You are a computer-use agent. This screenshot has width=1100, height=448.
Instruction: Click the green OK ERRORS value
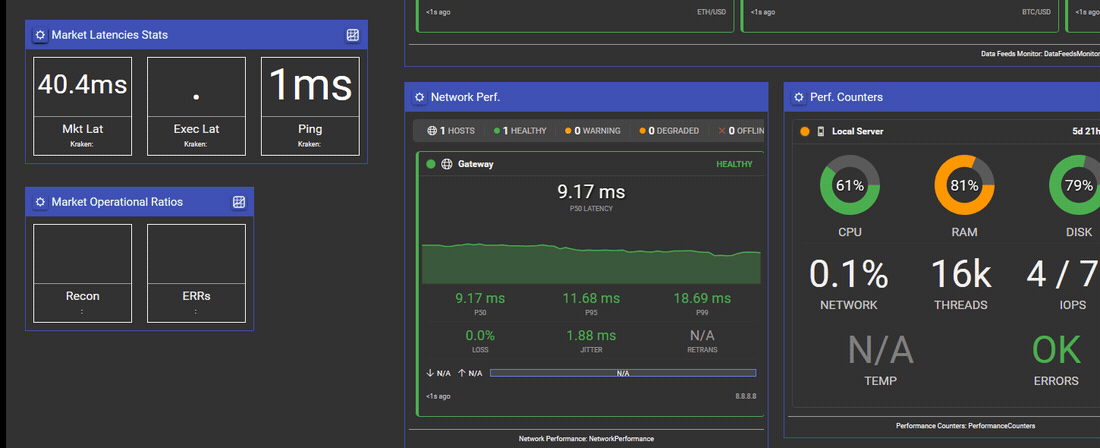(1056, 350)
